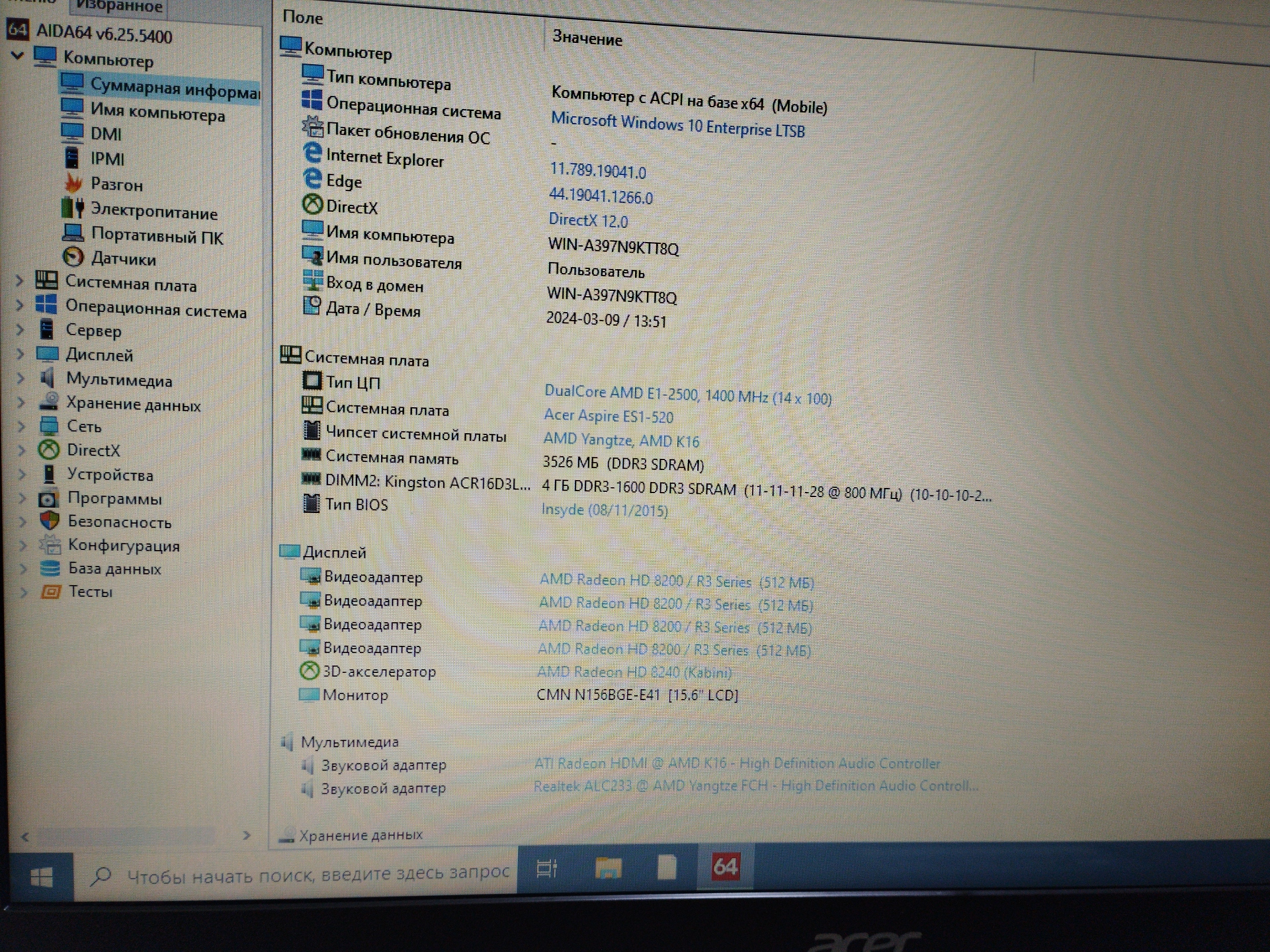Click Edge icon in field list
The image size is (1270, 952).
point(312,178)
